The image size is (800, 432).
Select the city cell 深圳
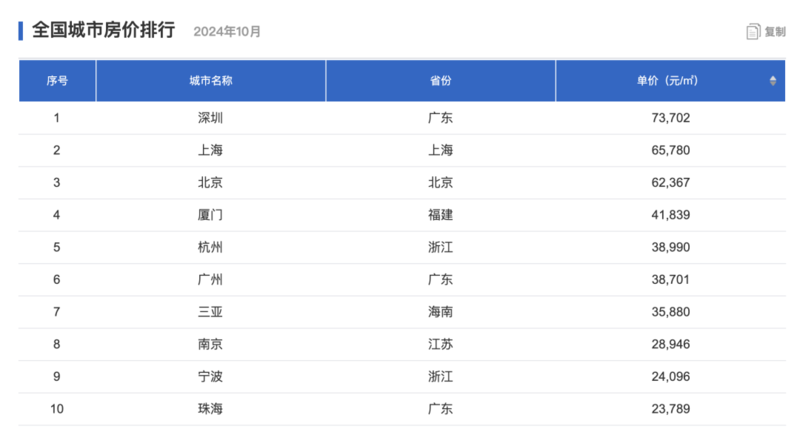[x=210, y=118]
